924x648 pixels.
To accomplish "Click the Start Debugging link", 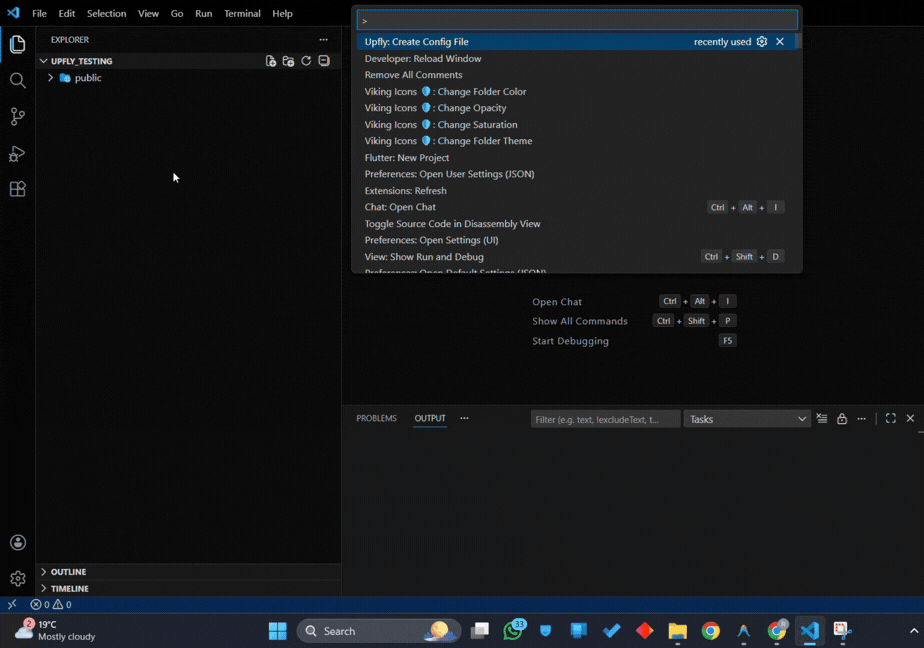I will pos(570,340).
